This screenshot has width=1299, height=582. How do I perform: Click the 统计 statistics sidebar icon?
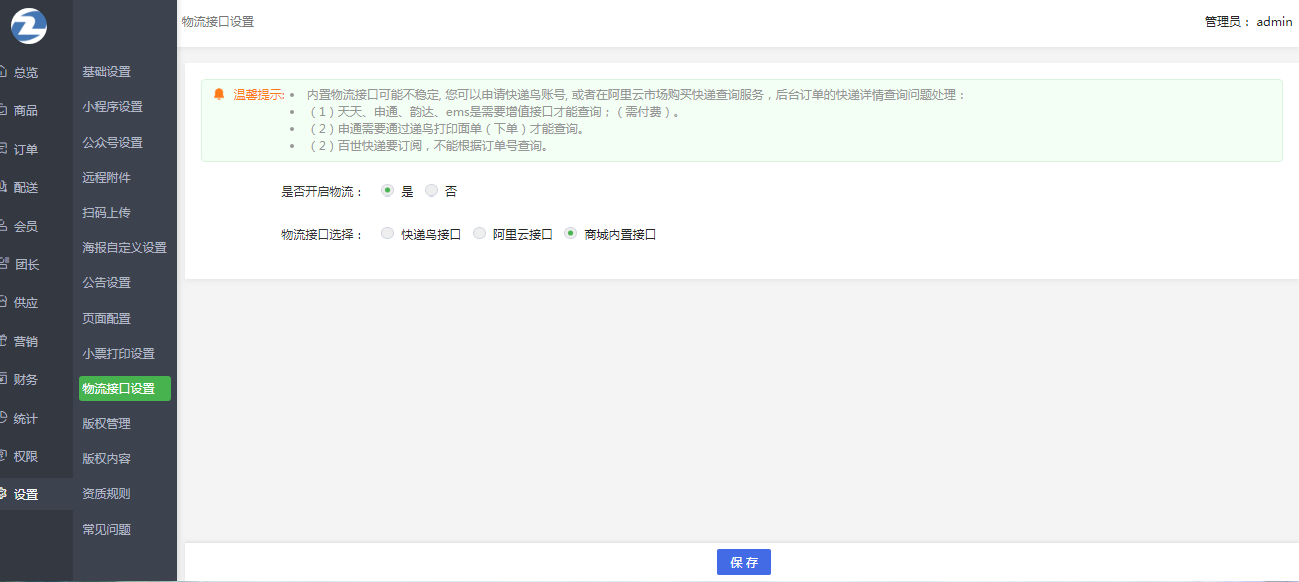pos(4,418)
